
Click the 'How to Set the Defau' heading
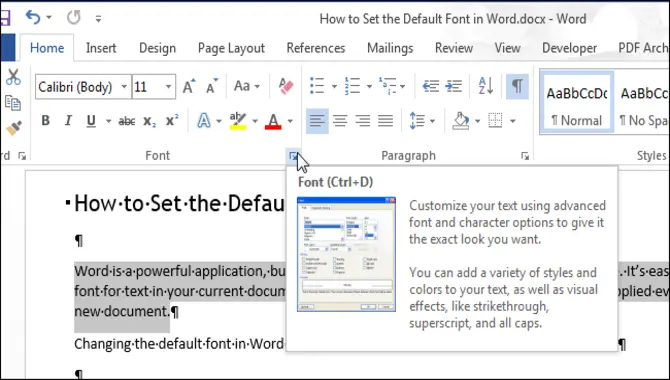(179, 203)
